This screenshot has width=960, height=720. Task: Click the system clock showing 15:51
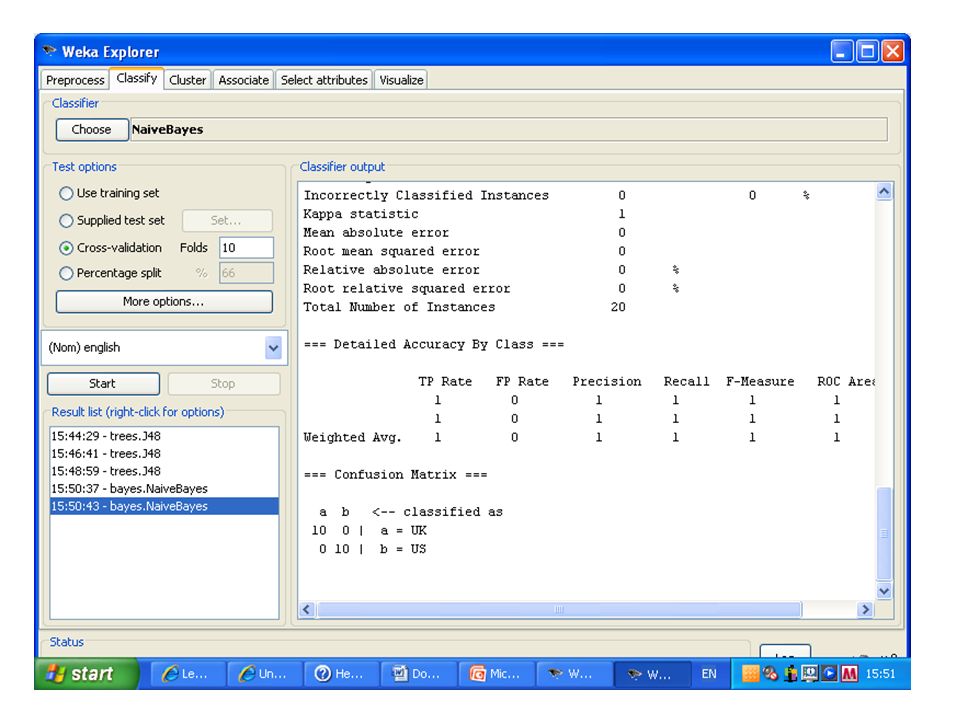[880, 673]
